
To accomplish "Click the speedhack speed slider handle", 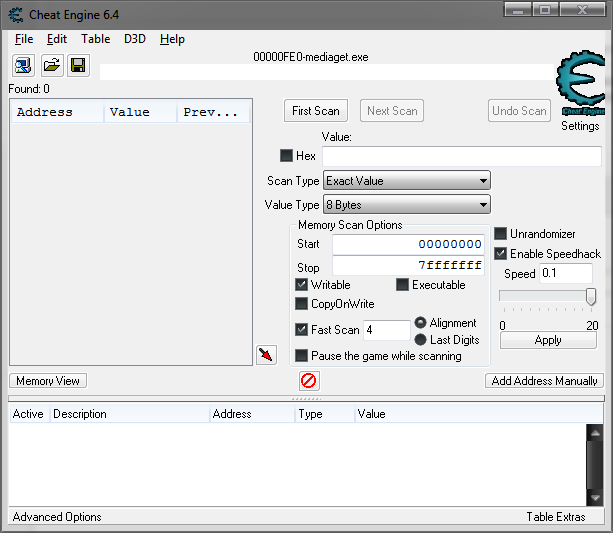I will pos(591,296).
